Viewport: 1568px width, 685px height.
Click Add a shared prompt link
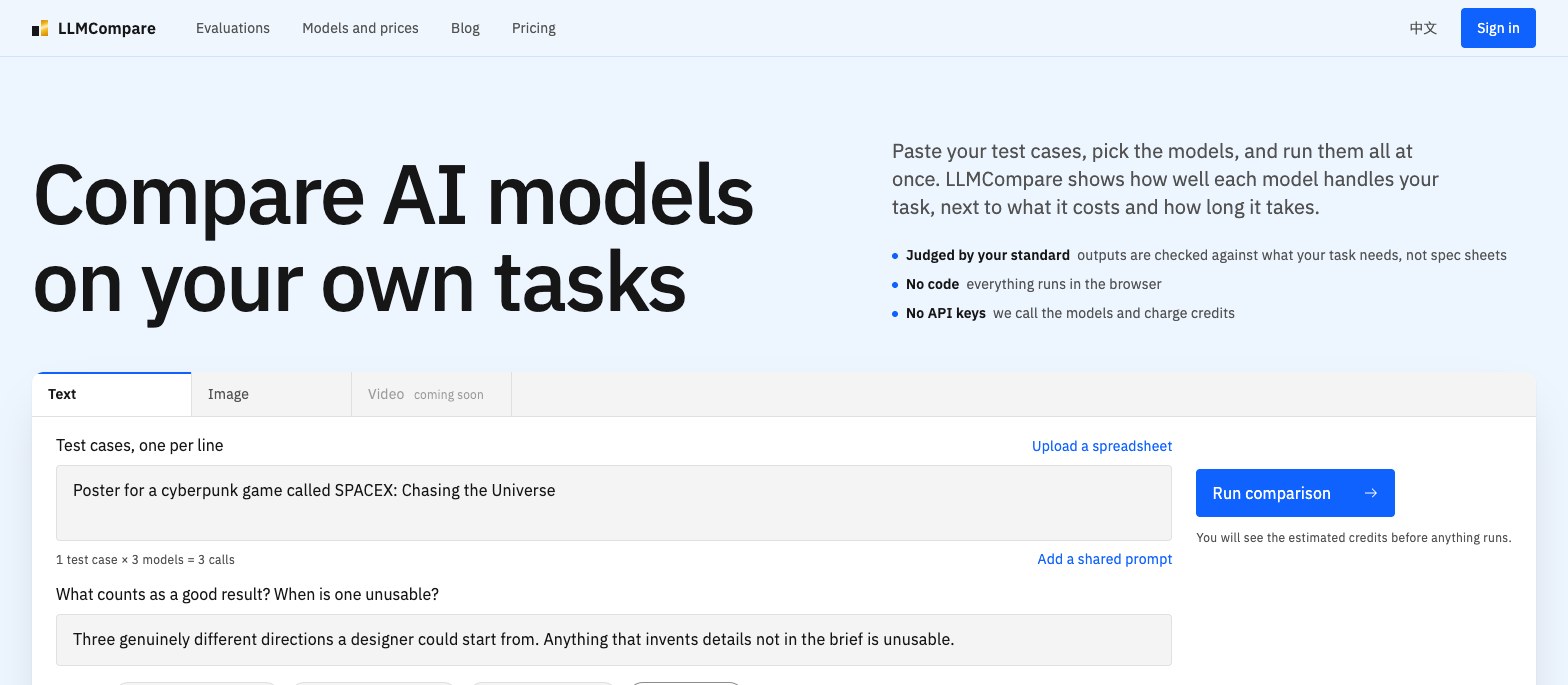[x=1105, y=559]
